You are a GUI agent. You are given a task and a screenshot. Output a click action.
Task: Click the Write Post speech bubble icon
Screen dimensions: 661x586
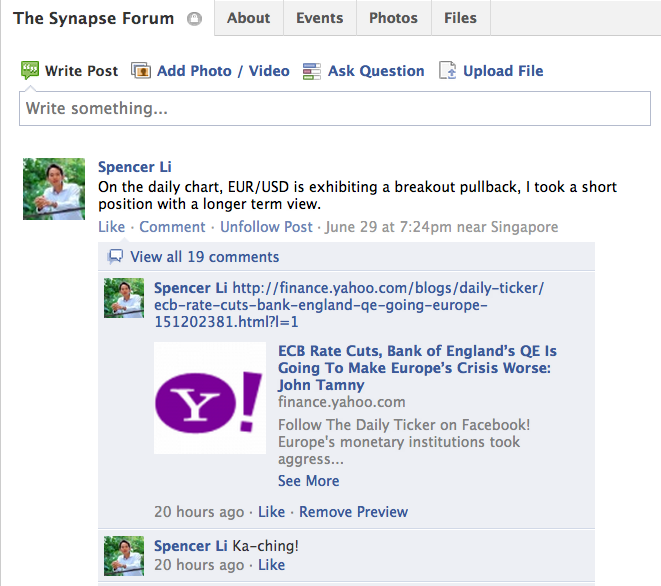(30, 71)
